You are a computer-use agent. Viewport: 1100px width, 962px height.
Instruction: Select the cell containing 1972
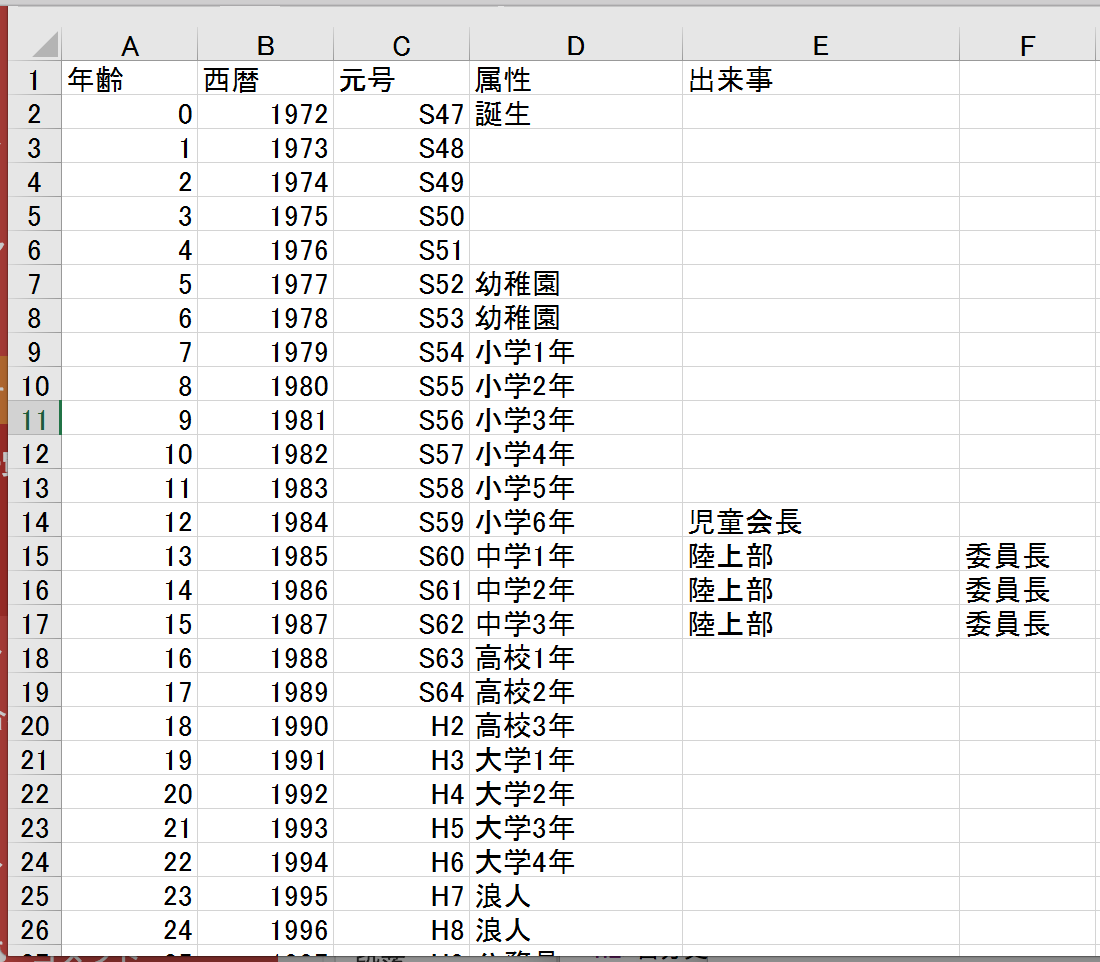265,113
